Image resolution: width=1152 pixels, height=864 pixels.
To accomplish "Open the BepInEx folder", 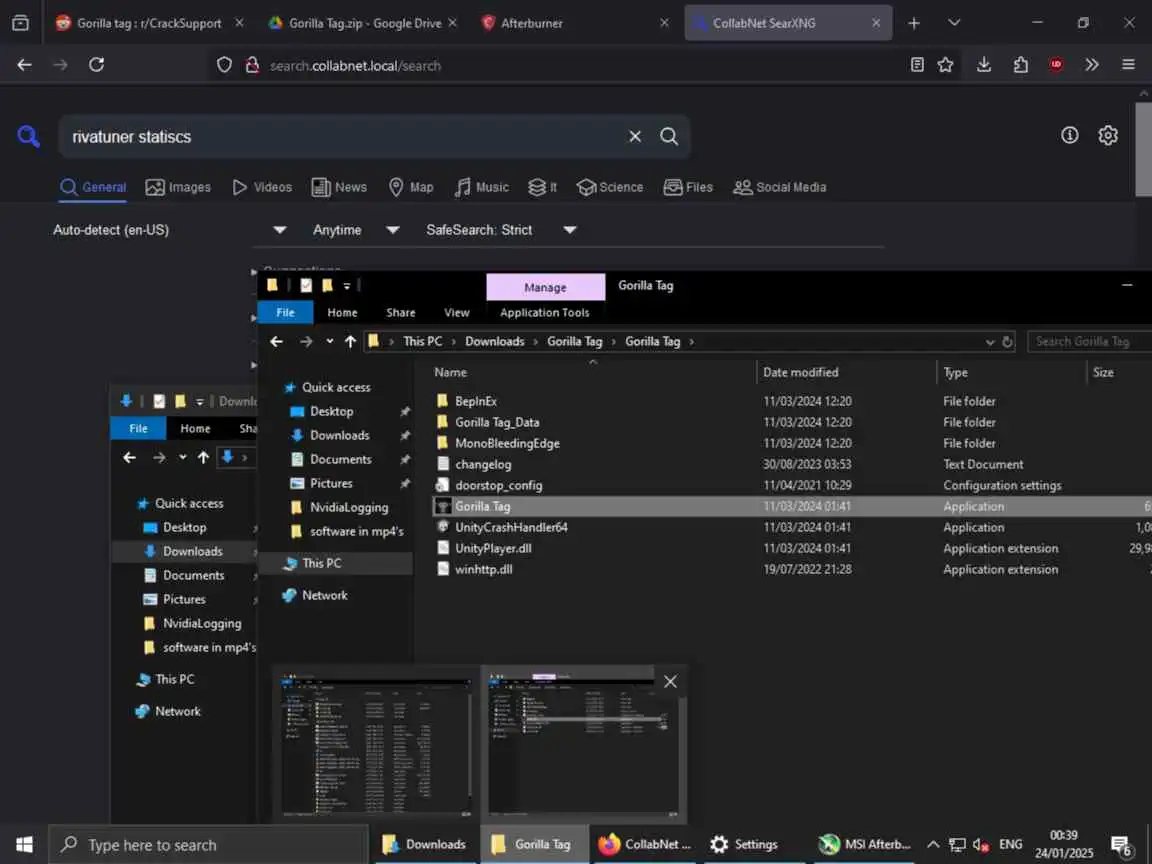I will [475, 401].
